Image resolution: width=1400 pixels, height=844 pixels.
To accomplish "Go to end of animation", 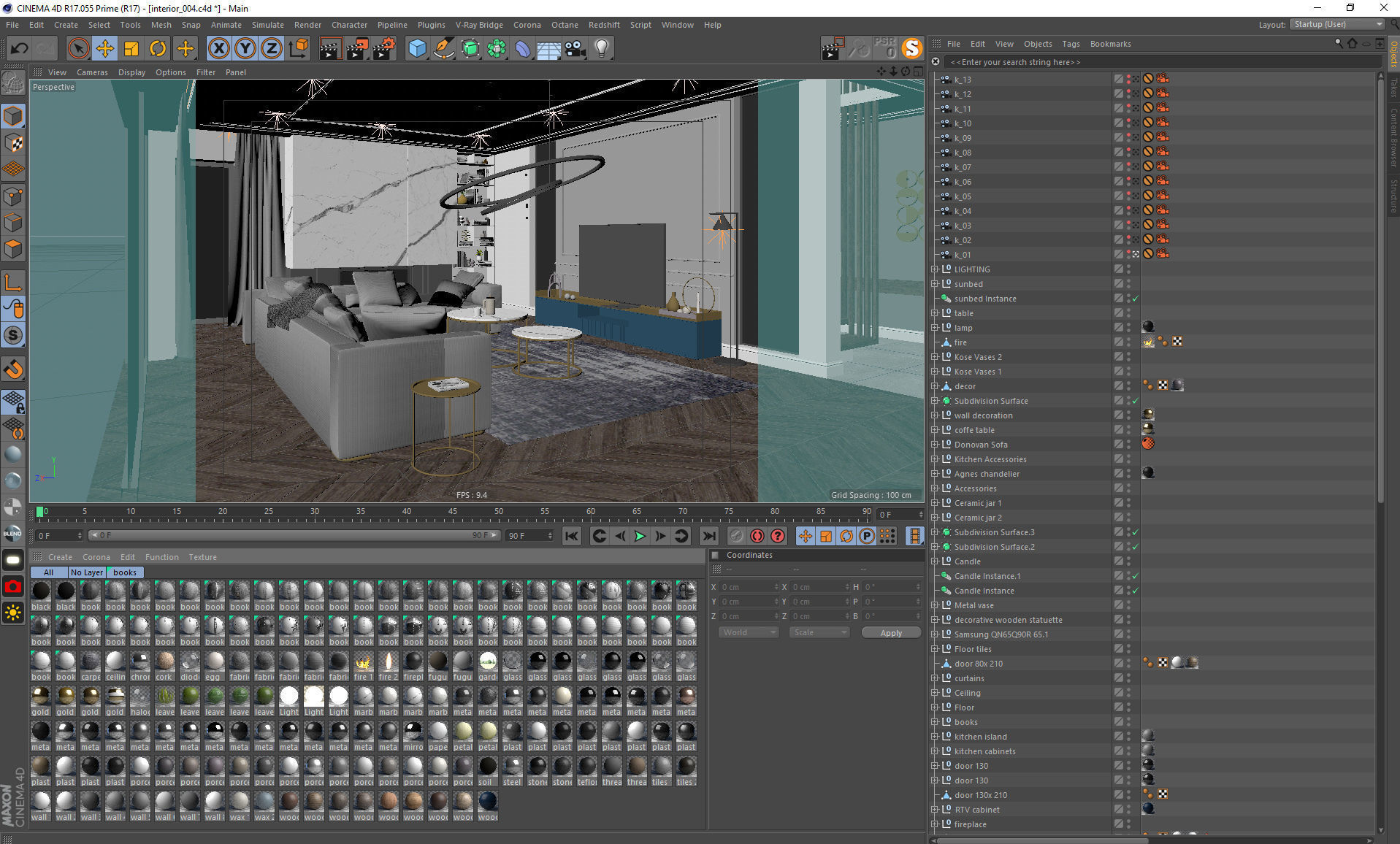I will click(708, 537).
